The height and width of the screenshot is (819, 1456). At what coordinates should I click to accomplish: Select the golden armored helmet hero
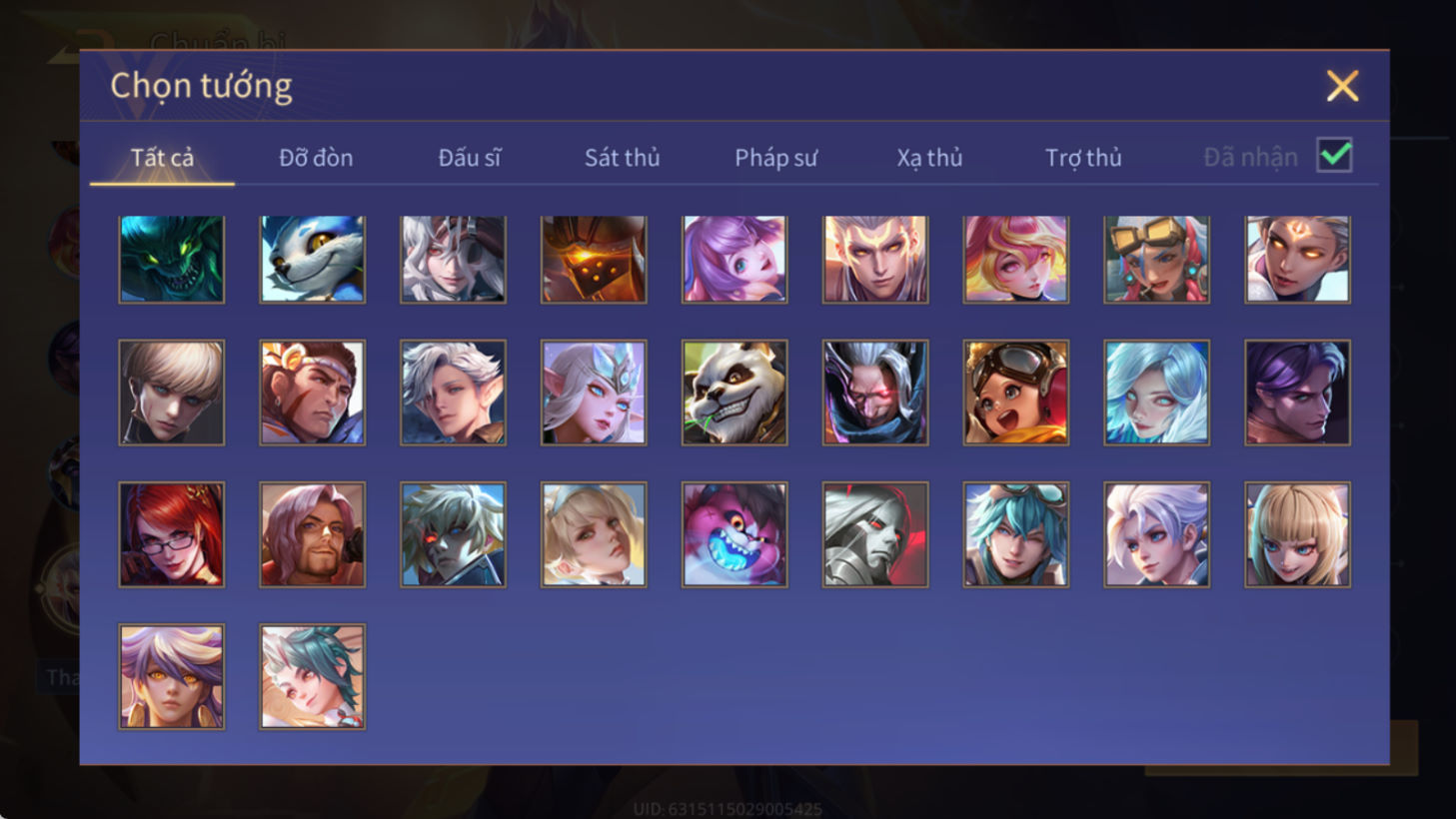[594, 260]
